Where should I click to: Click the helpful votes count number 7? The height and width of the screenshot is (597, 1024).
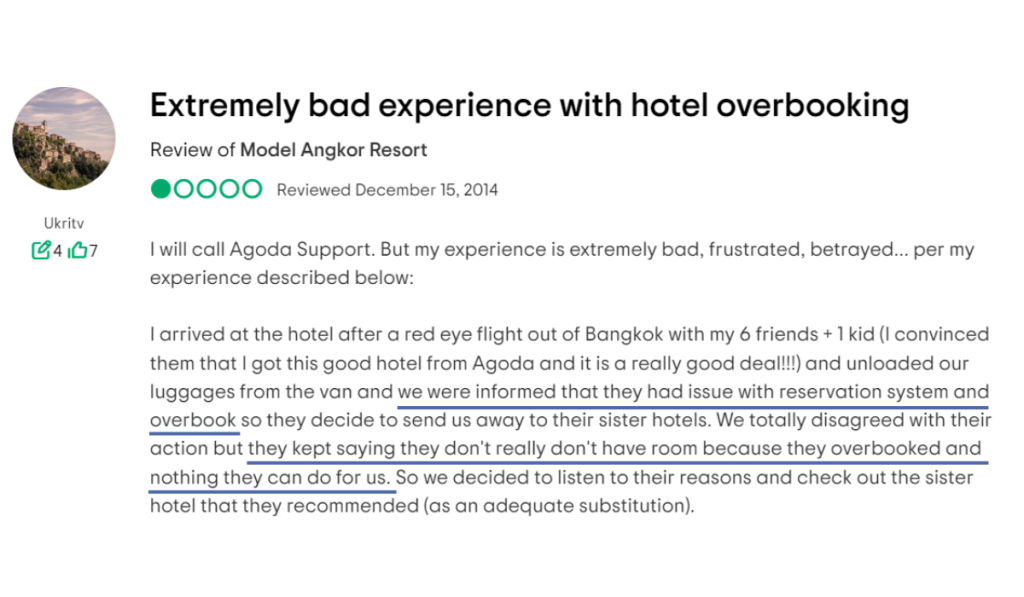(x=93, y=251)
